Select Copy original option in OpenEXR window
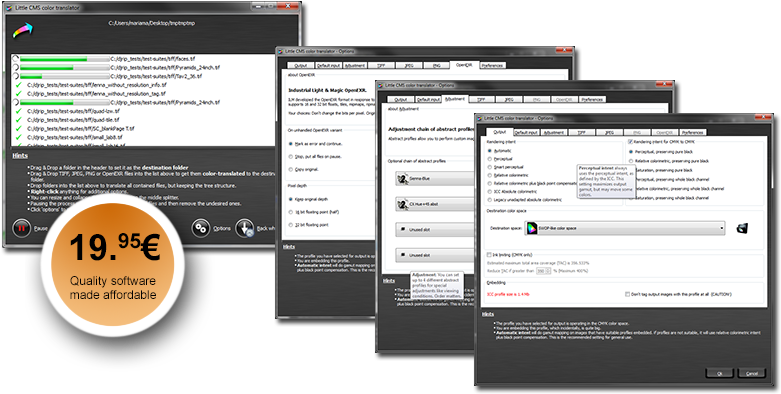The height and width of the screenshot is (394, 781). [x=290, y=169]
